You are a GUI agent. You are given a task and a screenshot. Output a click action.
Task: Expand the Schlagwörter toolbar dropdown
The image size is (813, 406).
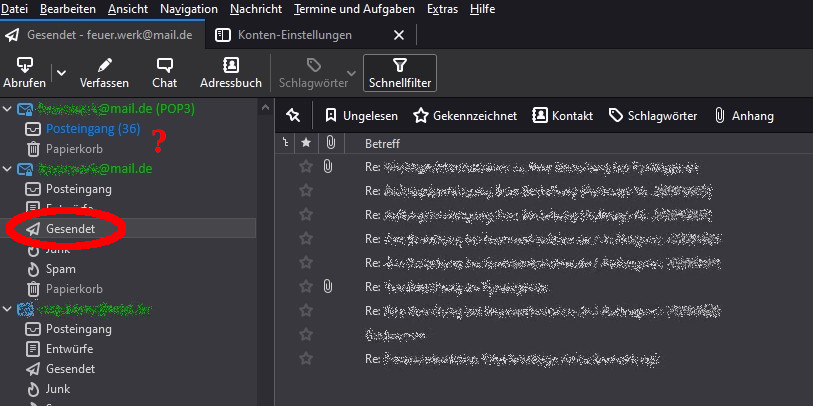(350, 72)
